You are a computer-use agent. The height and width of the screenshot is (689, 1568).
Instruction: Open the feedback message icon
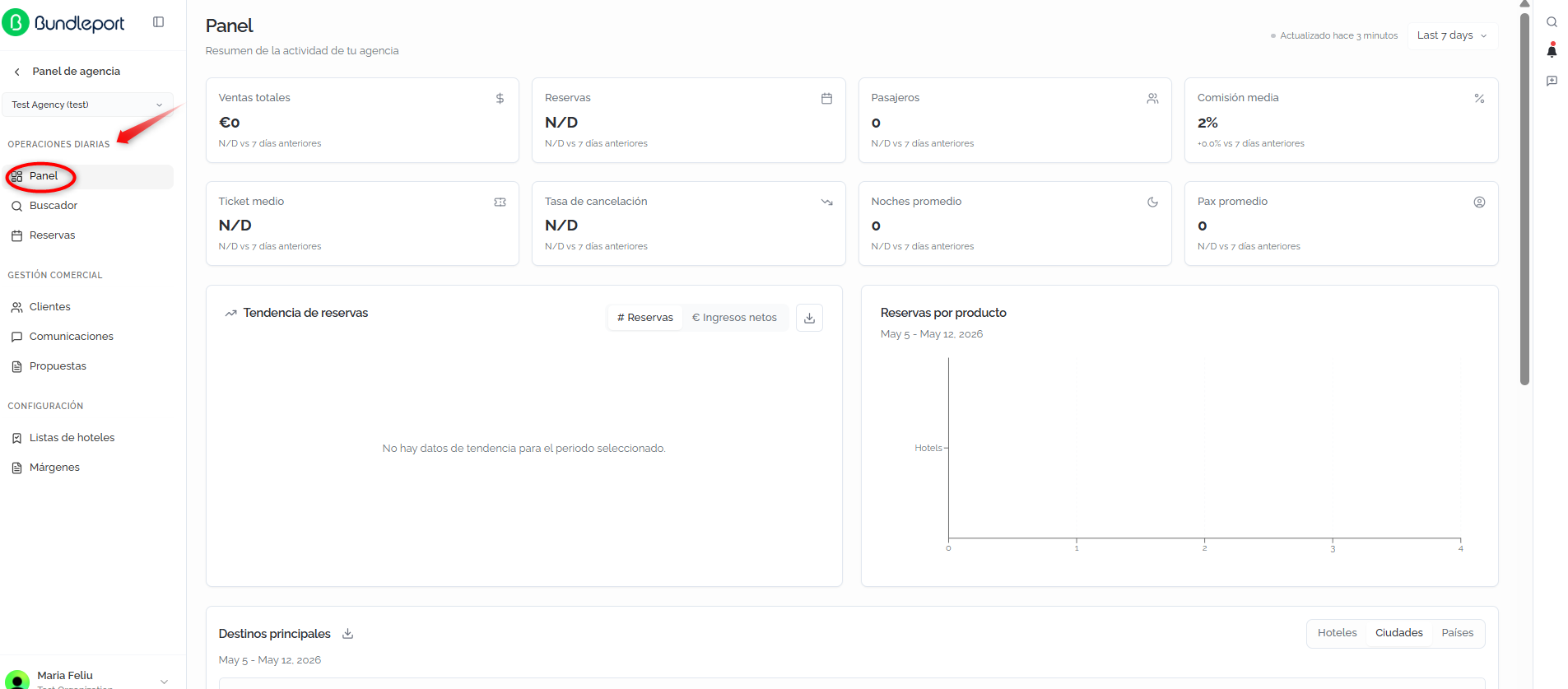(1552, 81)
